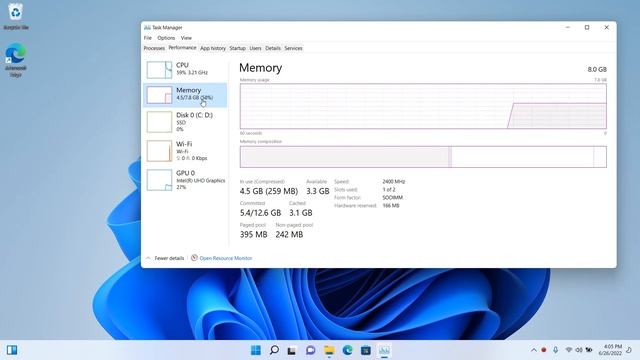Click the 4.5 GB (259 MB) in-use value
The height and width of the screenshot is (360, 640).
[269, 191]
